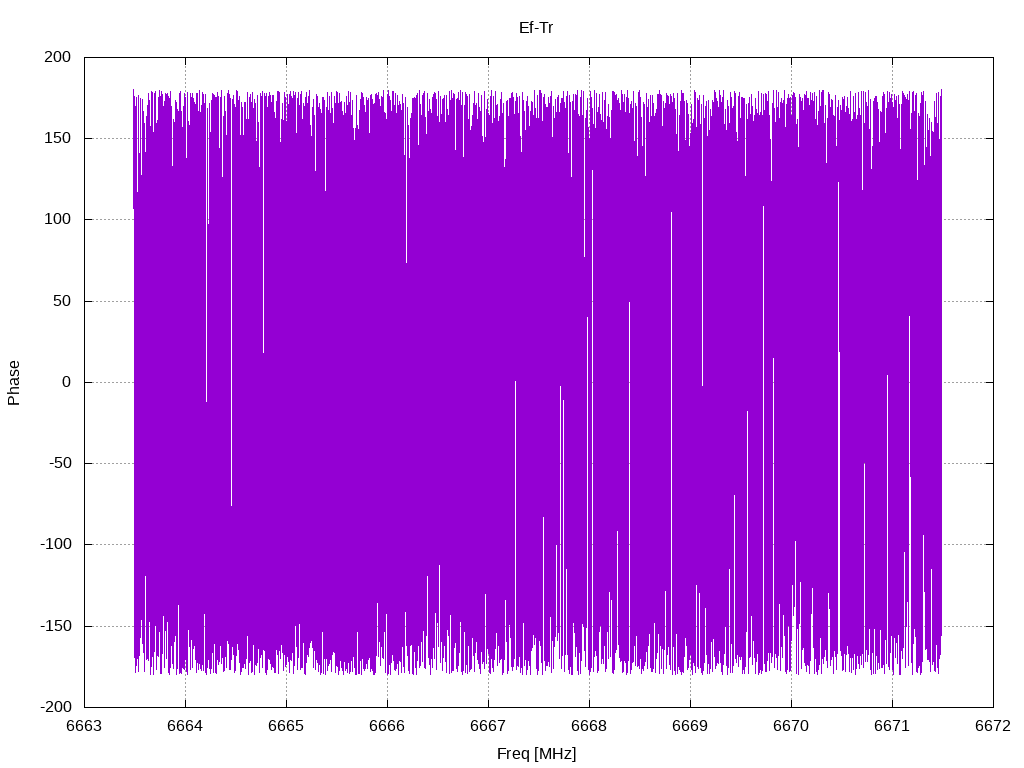Click x-axis tick label '6672'
The image size is (1024, 768).
point(993,726)
